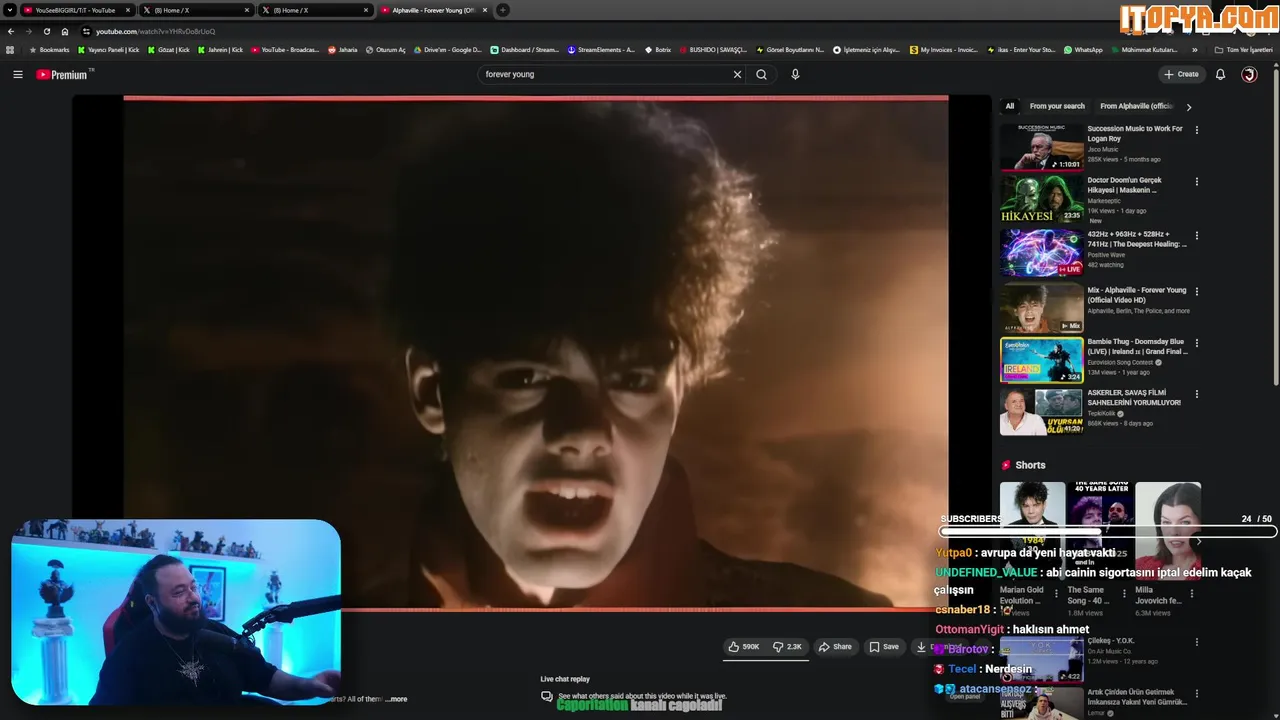Dislike the video with thumbs down 2.3K
The width and height of the screenshot is (1280, 720).
pos(787,647)
